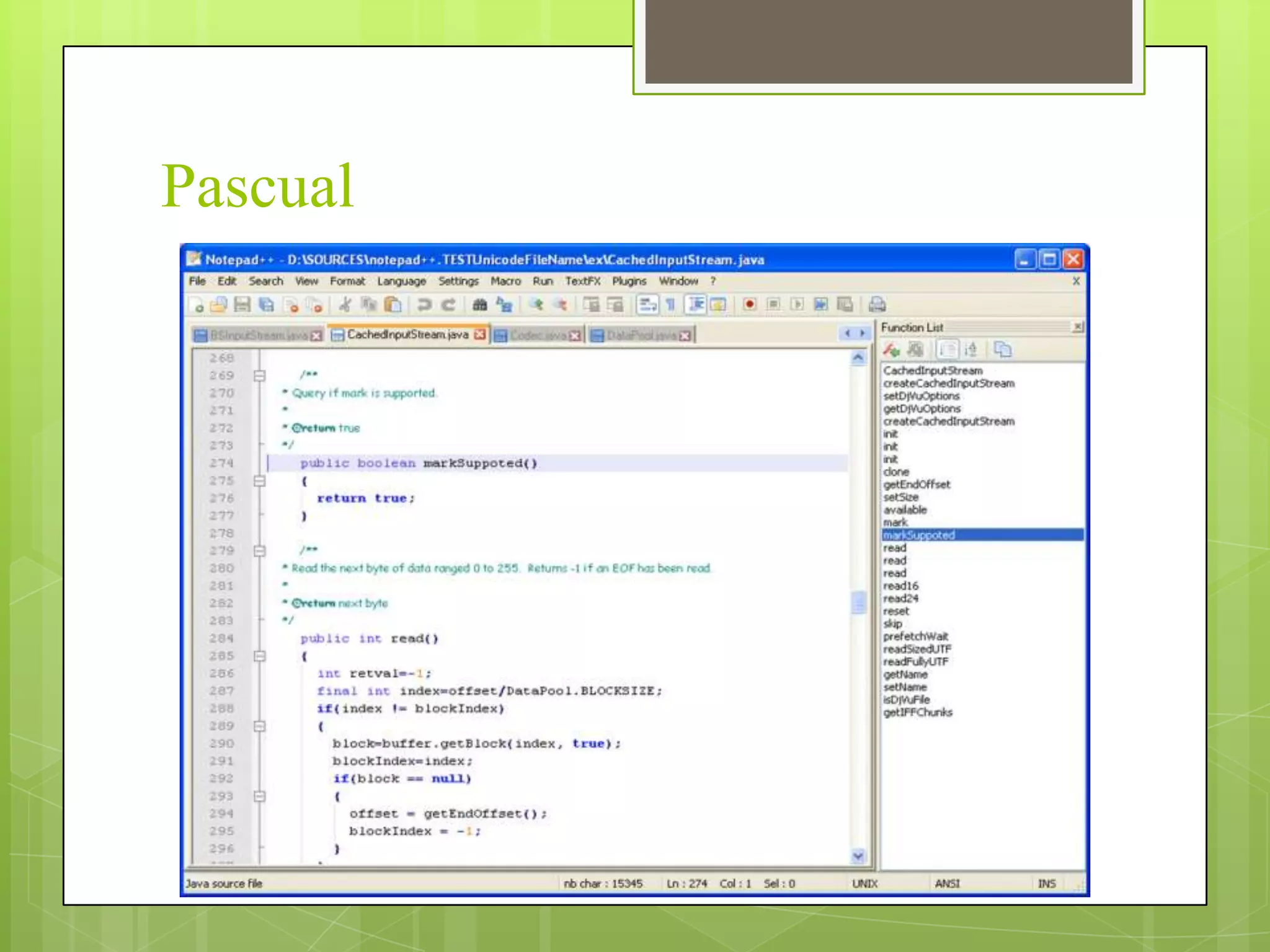Close the Function List panel

click(x=1078, y=327)
